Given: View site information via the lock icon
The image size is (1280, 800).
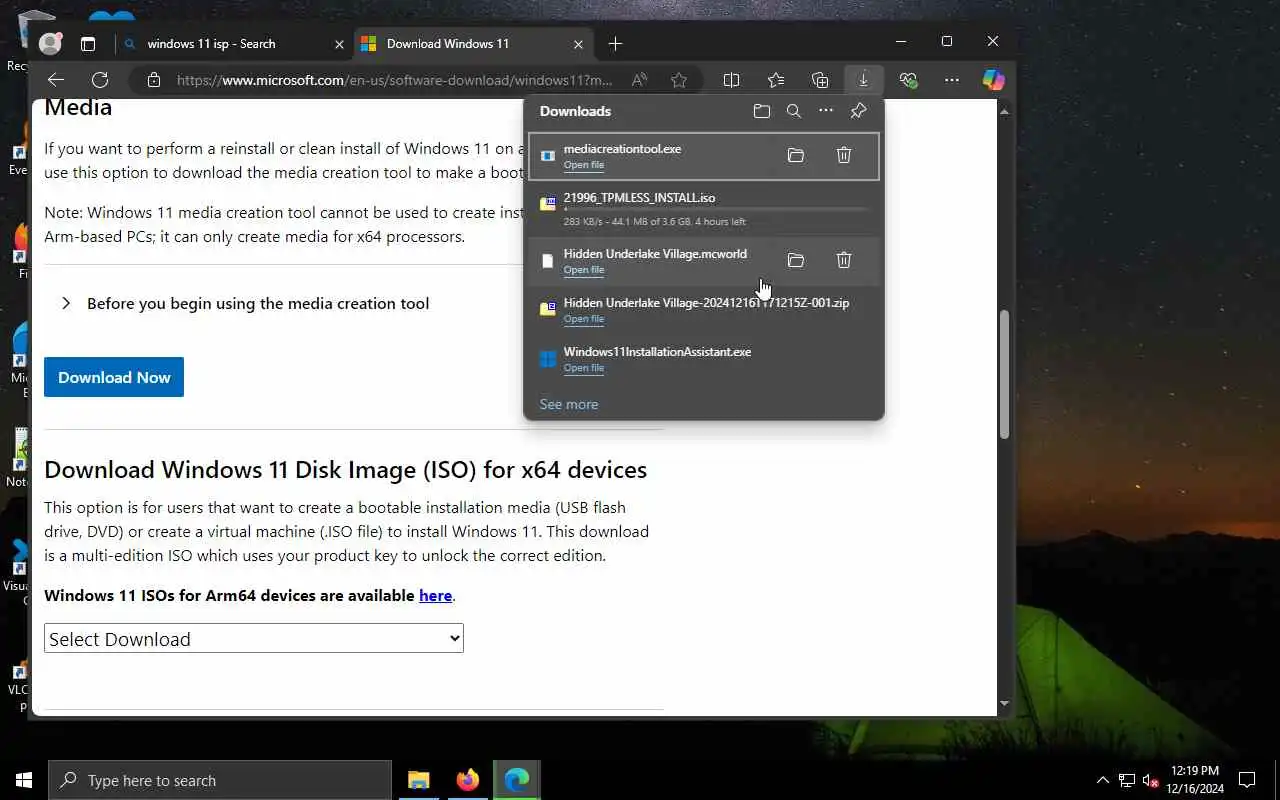Looking at the screenshot, I should coord(153,80).
